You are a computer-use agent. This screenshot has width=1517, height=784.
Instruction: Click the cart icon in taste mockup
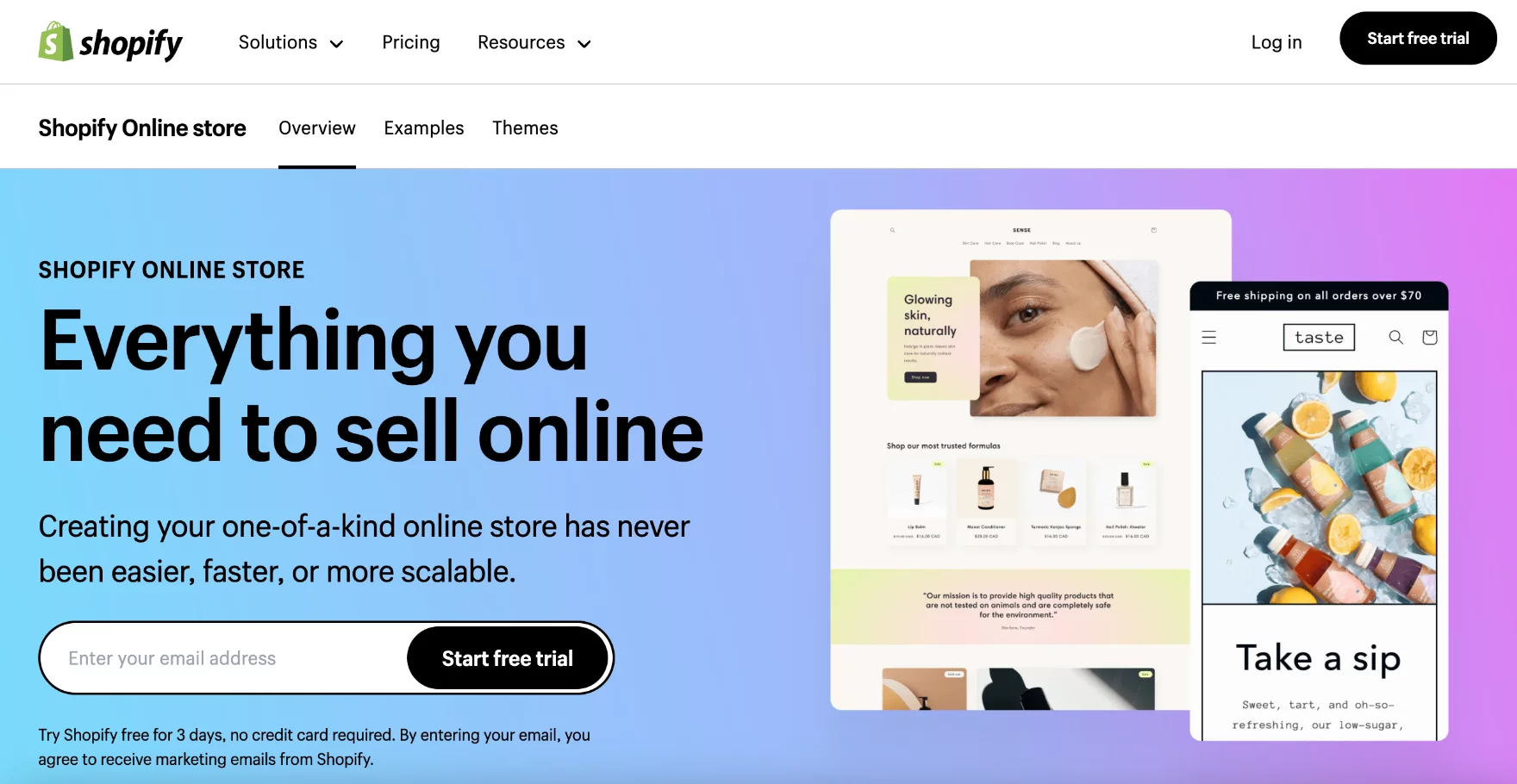[x=1430, y=337]
